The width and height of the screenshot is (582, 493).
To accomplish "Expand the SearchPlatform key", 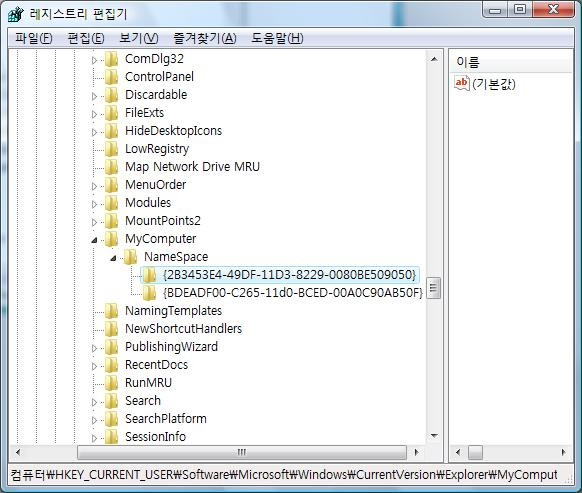I will tap(94, 420).
